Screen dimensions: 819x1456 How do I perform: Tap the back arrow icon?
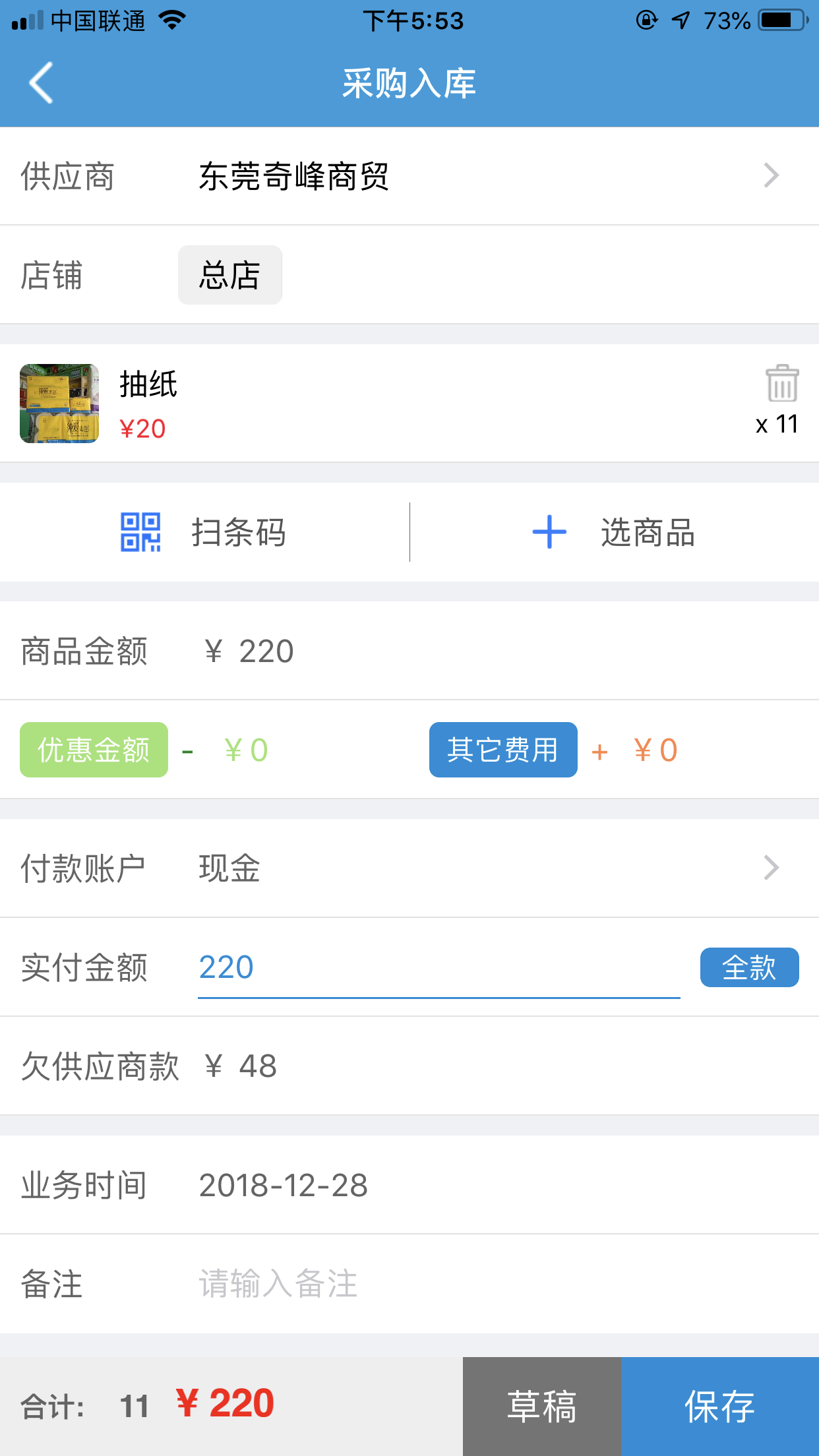pyautogui.click(x=41, y=83)
